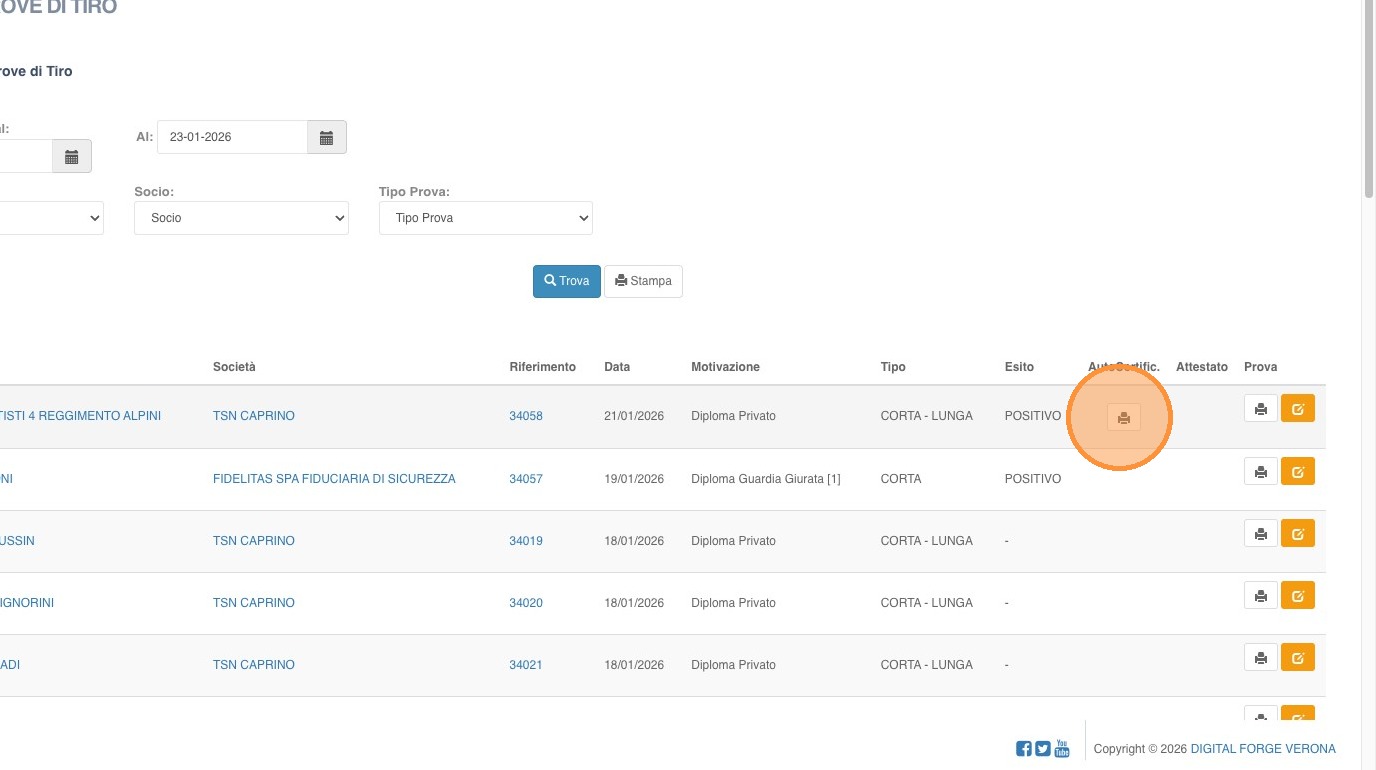Print the prova for reference 34019
This screenshot has height=770, width=1376.
[x=1261, y=533]
